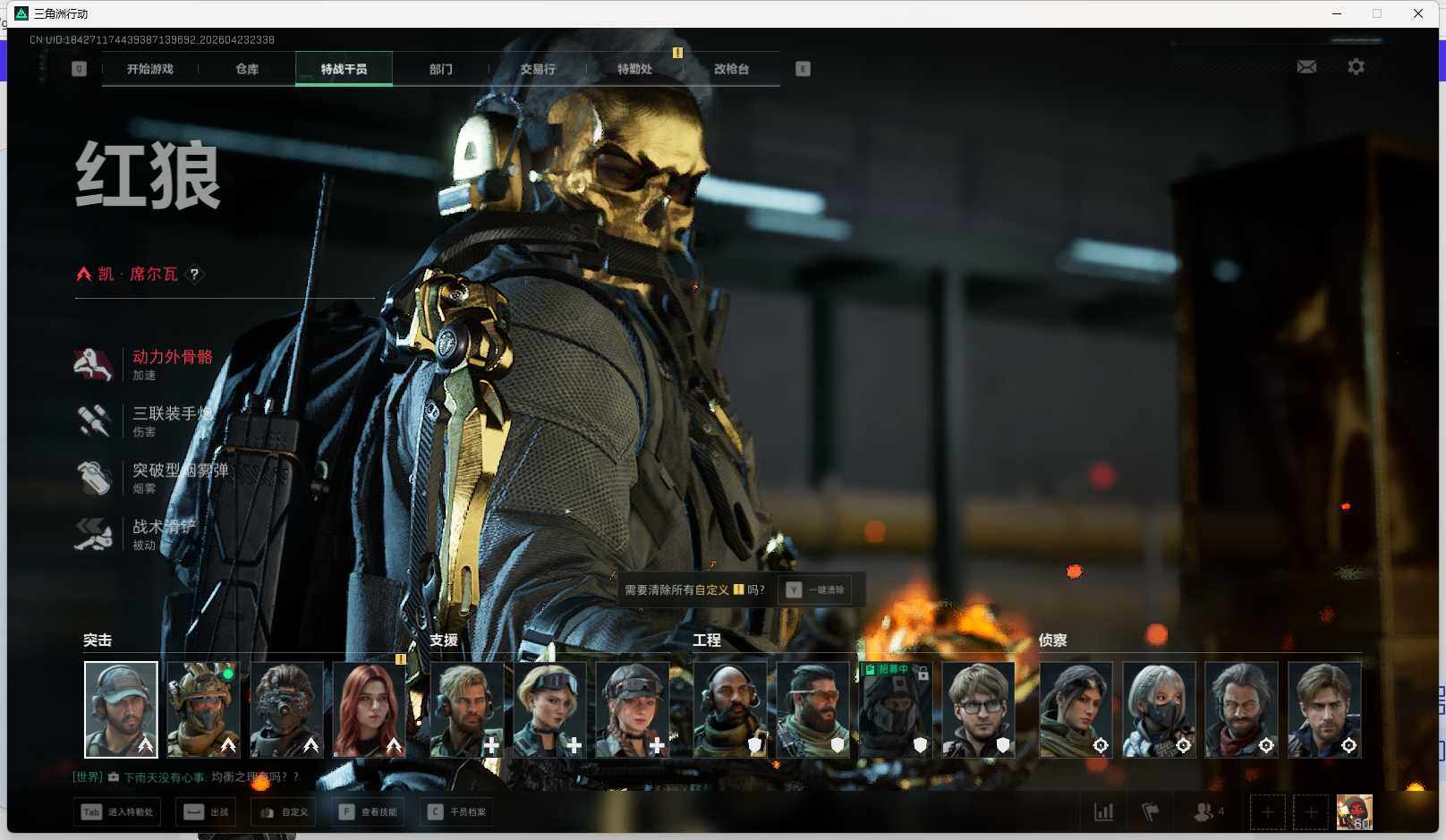1446x840 pixels.
Task: Switch to the 仓库 tab
Action: tap(247, 69)
